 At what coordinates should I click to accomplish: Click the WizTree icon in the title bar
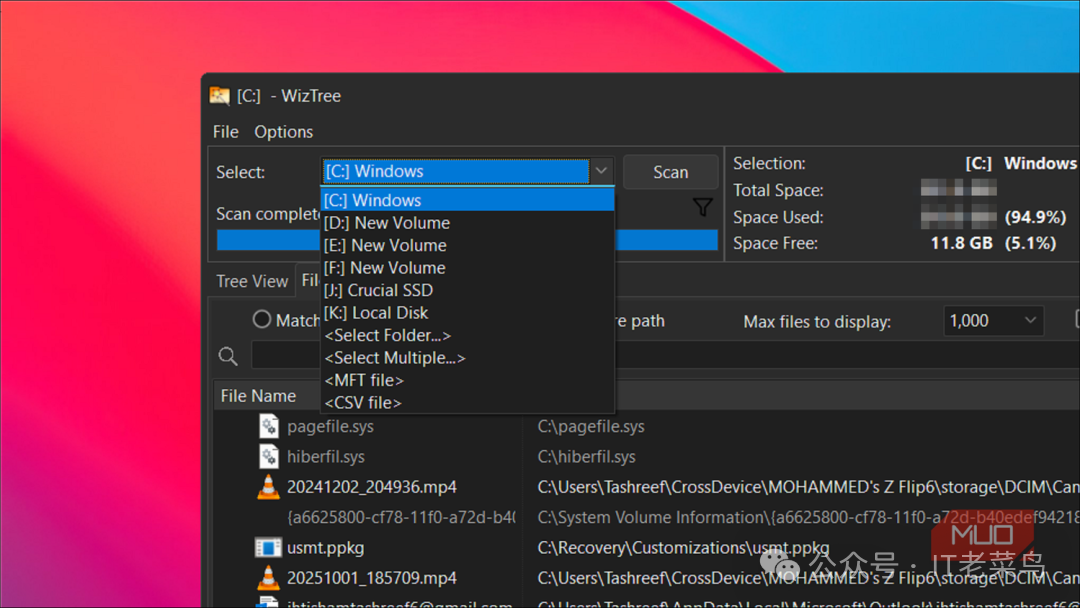tap(221, 95)
